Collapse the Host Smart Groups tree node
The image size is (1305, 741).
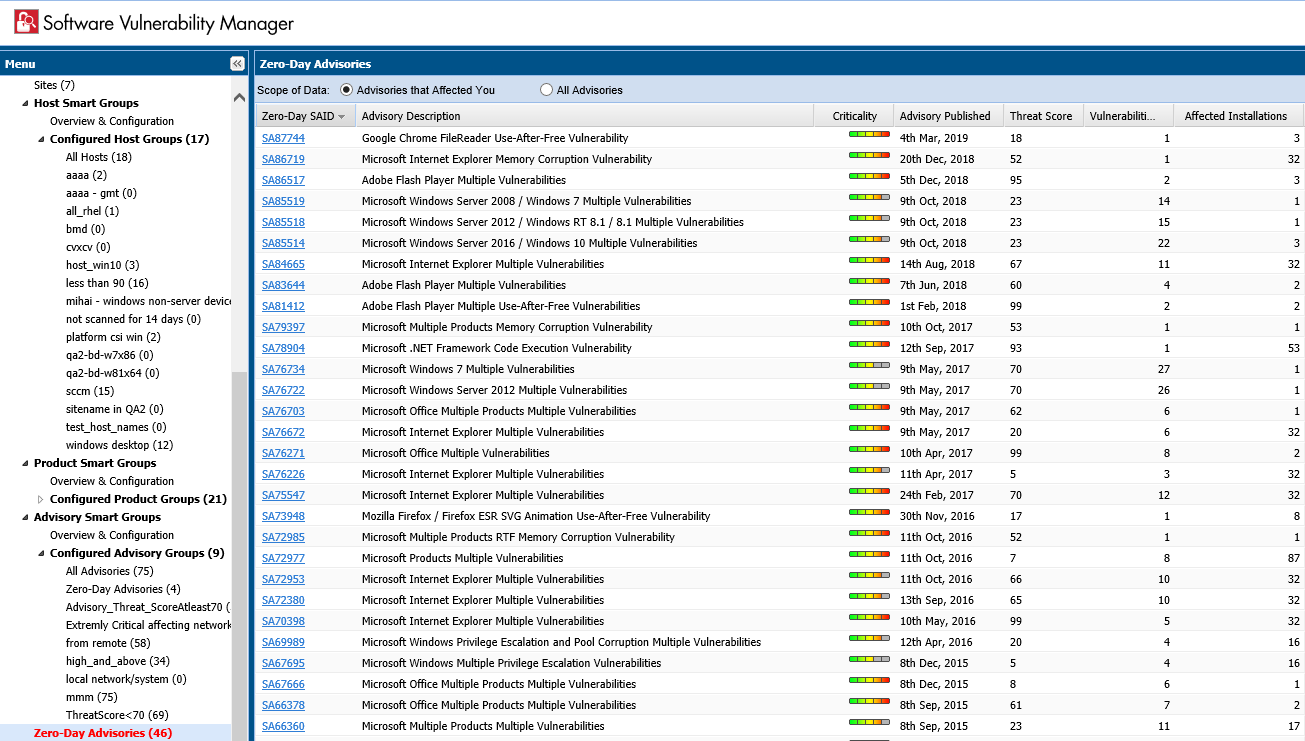25,103
